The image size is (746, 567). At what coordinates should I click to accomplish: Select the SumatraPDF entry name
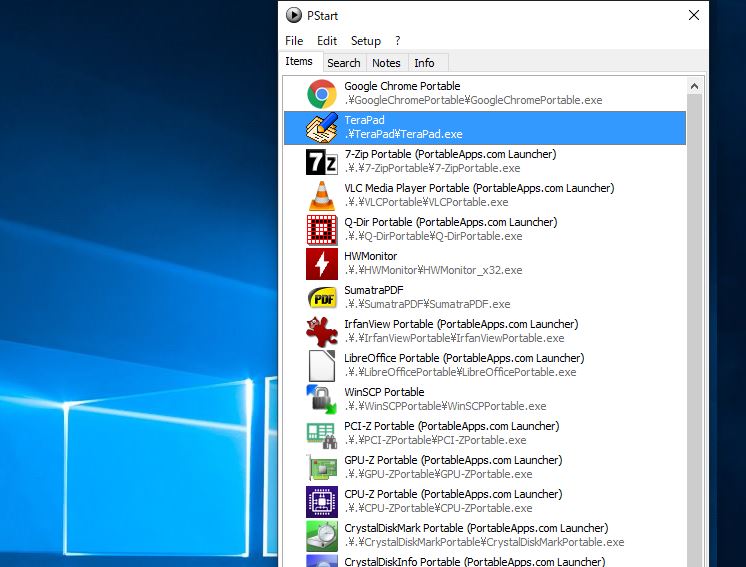(373, 290)
